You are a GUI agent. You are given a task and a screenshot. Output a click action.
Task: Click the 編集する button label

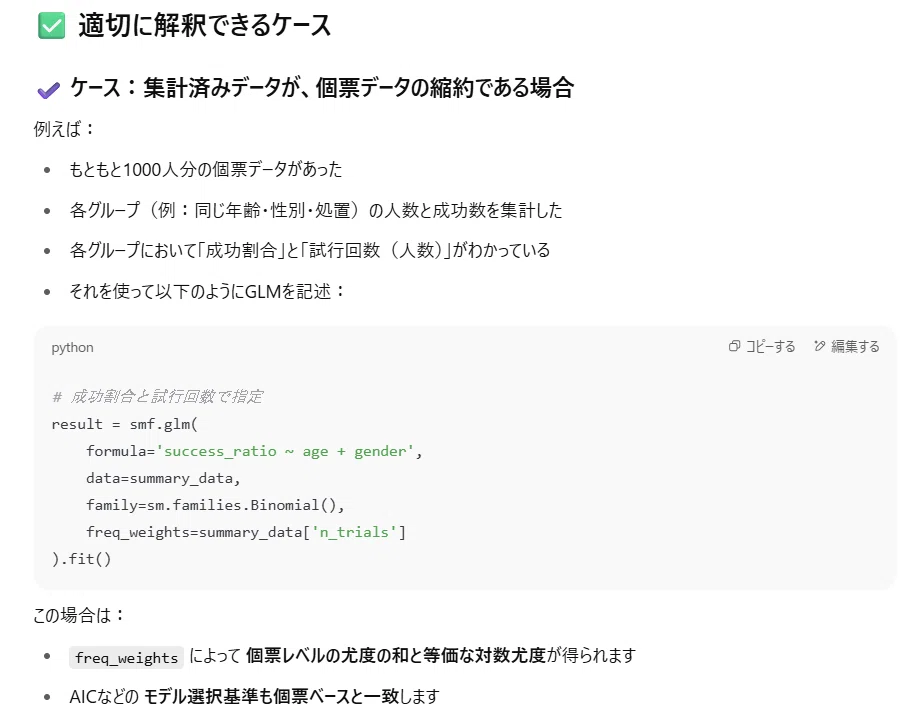tap(855, 346)
